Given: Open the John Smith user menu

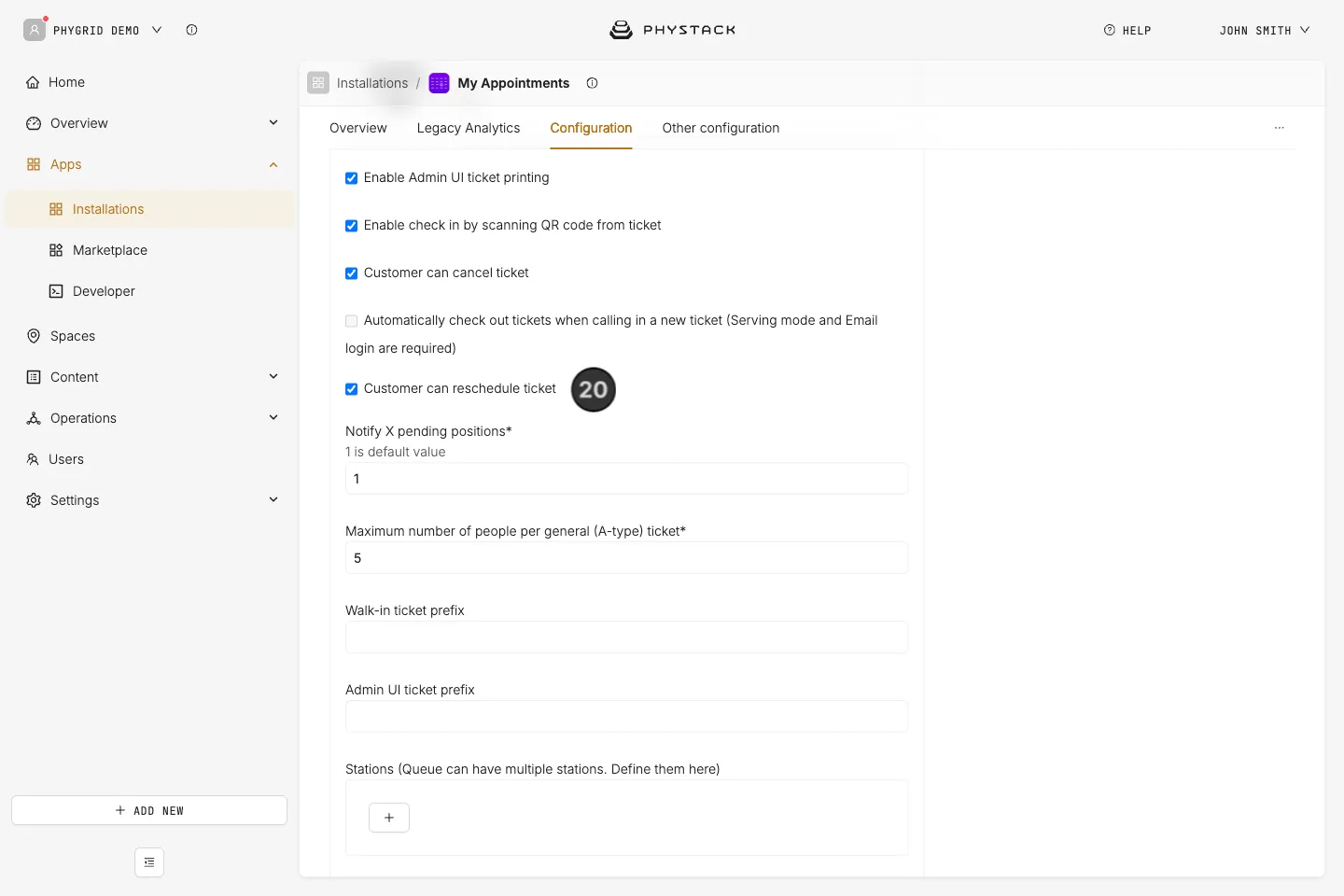Looking at the screenshot, I should pos(1265,30).
